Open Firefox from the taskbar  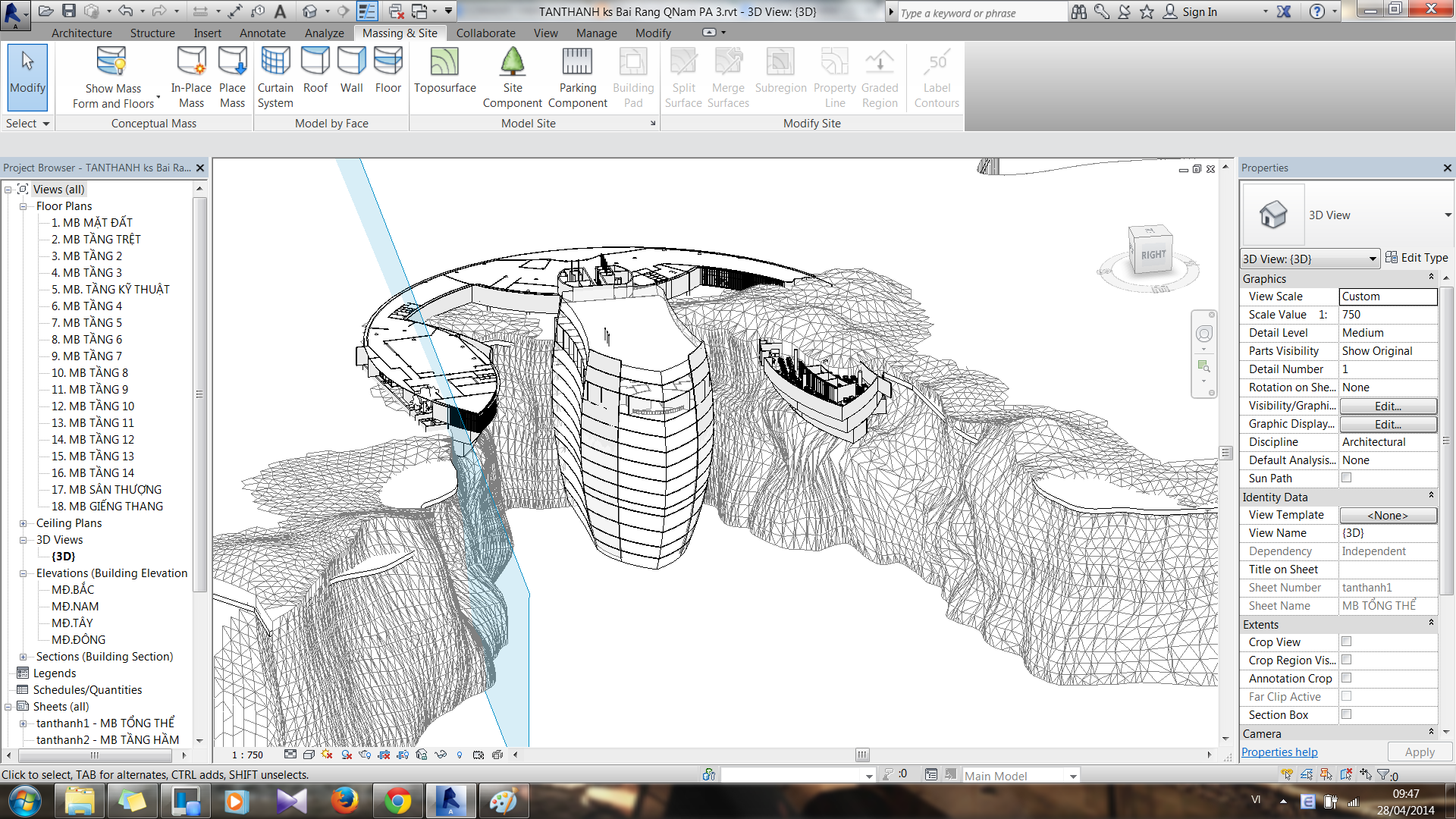(x=344, y=801)
